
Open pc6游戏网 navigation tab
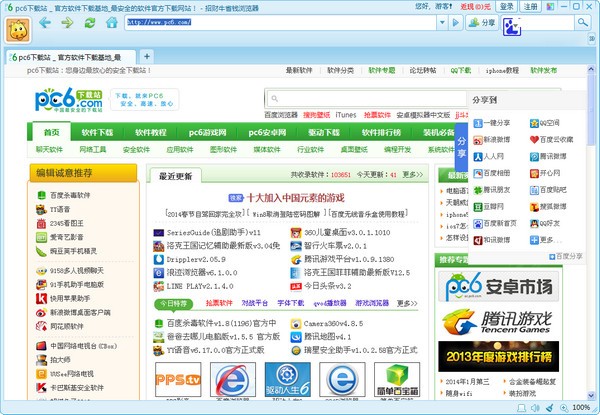[x=207, y=132]
